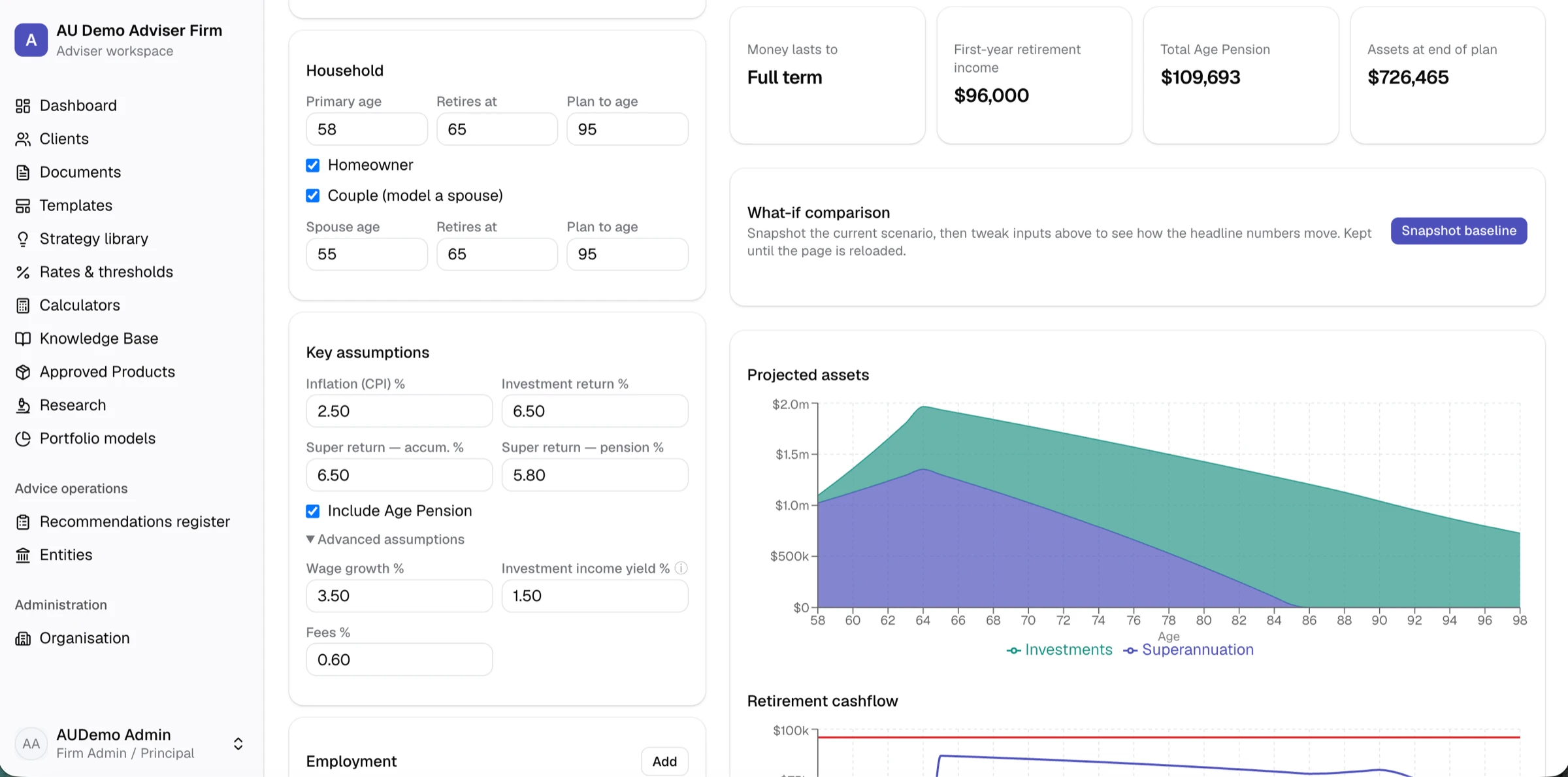Click the $726,465 assets at end value
Viewport: 1568px width, 777px height.
(x=1408, y=77)
